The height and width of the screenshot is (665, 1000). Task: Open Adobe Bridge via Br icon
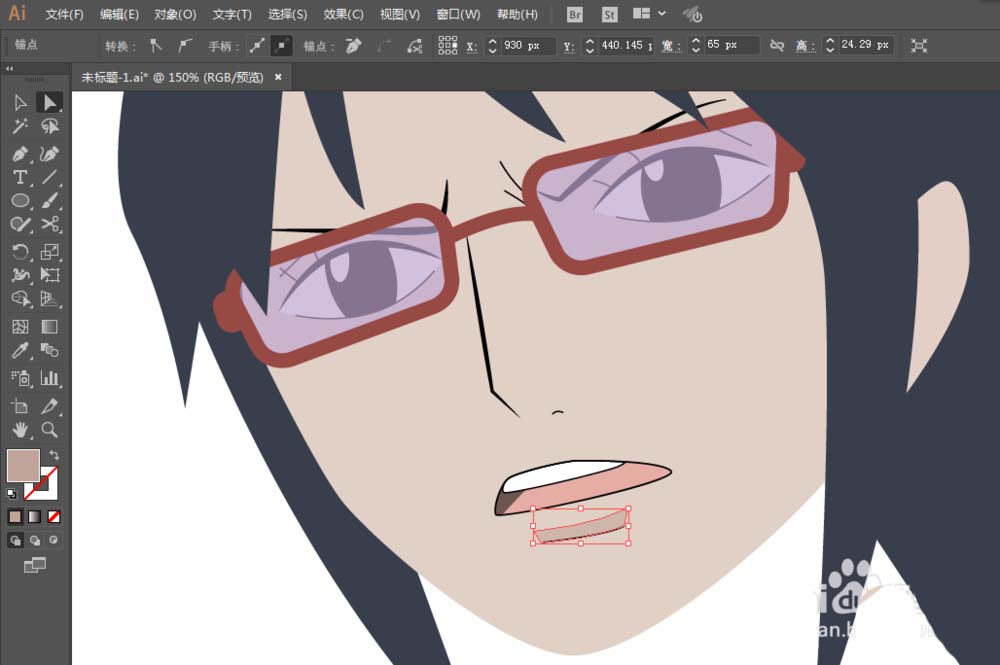point(575,15)
